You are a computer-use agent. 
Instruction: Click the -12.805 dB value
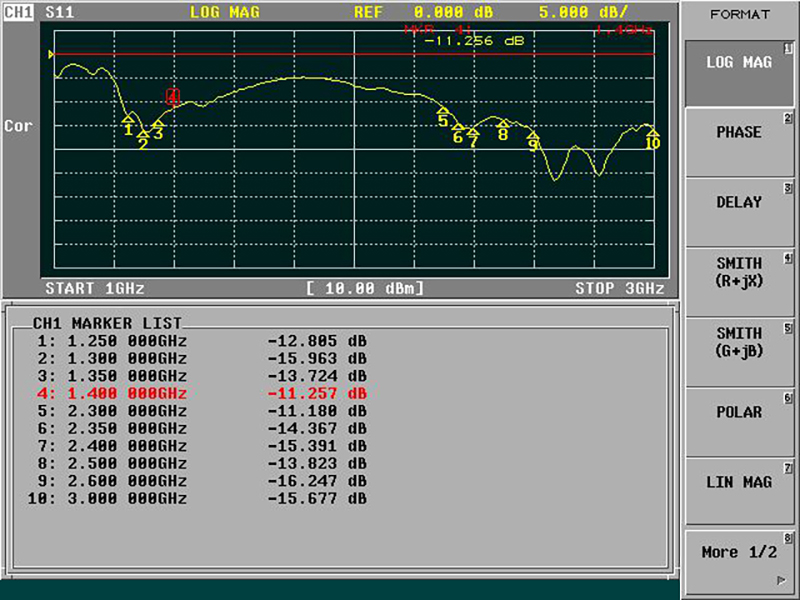[x=317, y=341]
